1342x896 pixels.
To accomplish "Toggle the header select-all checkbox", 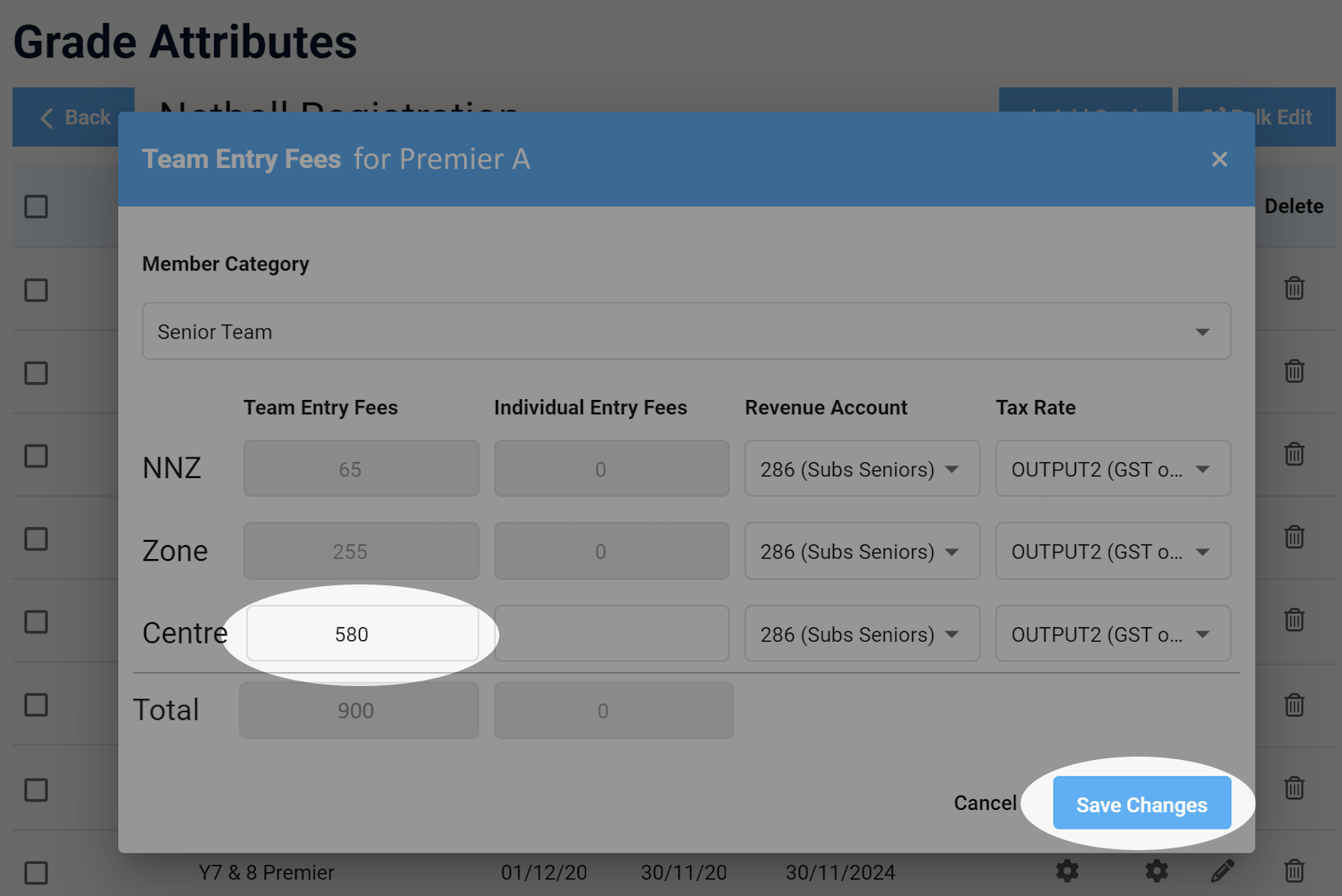I will click(x=36, y=207).
